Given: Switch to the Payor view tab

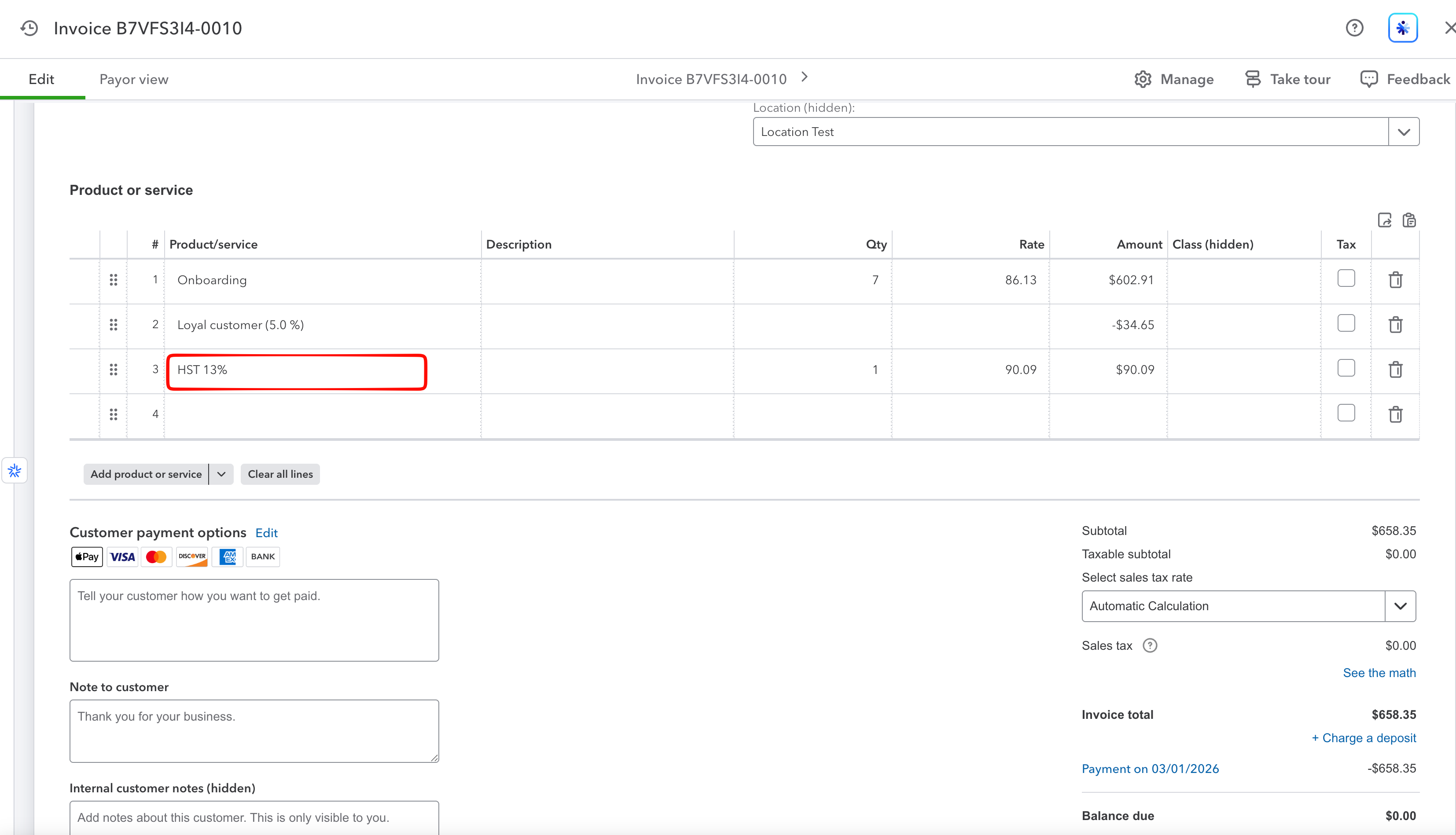Looking at the screenshot, I should point(134,79).
